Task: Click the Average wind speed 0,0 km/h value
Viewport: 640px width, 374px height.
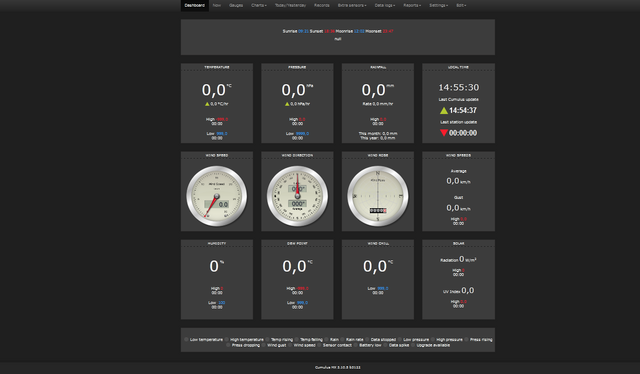Action: pos(458,181)
